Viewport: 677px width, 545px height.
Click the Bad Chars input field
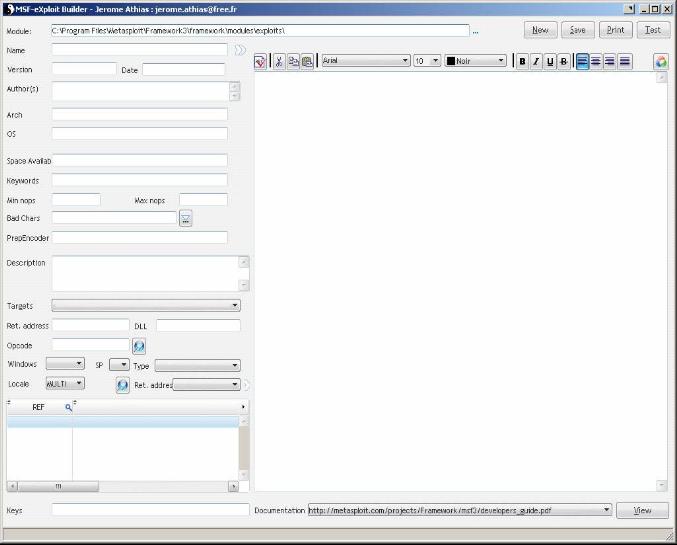114,218
